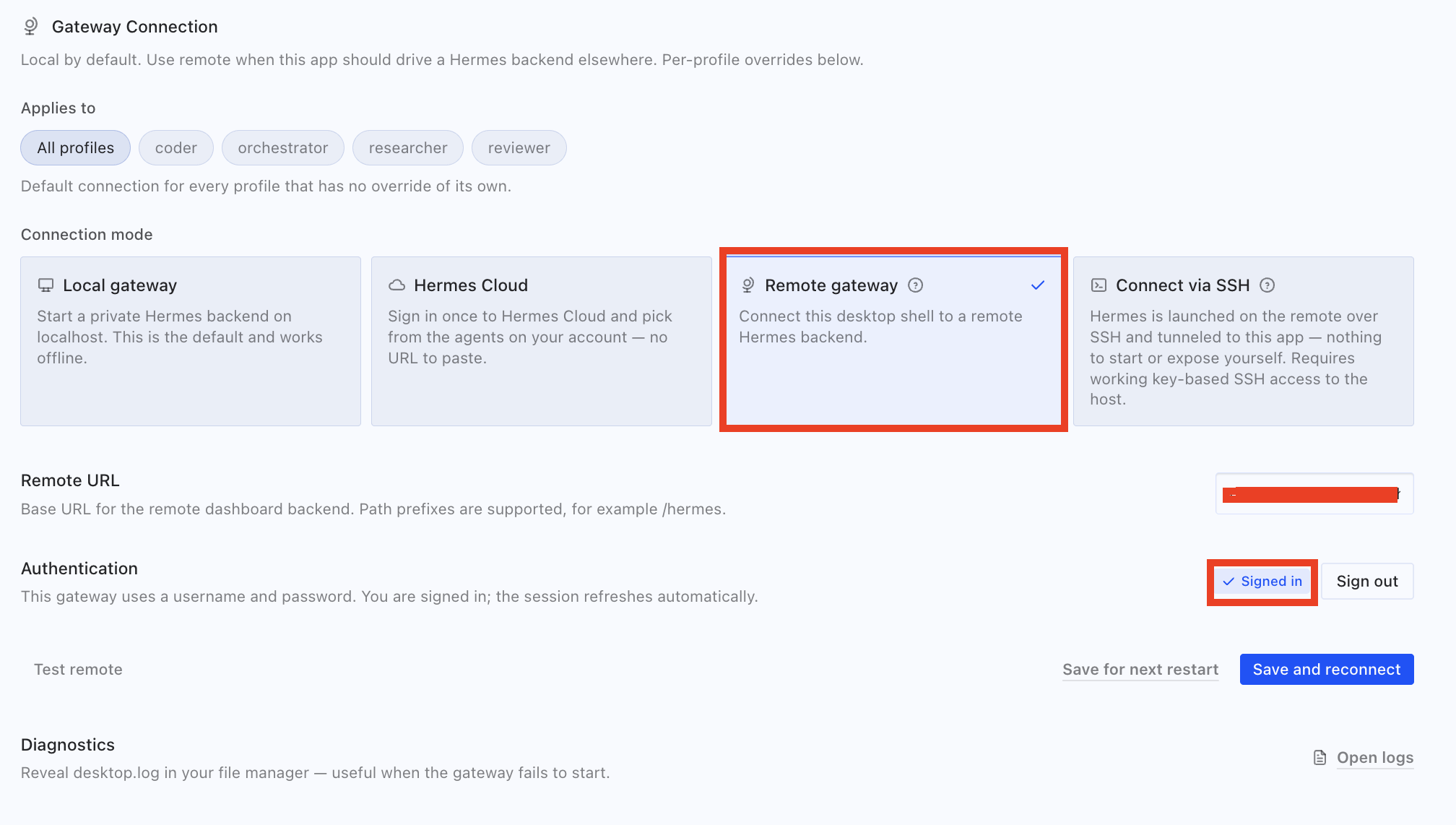Click the text starting 'Default connection for every profile'
The width and height of the screenshot is (1456, 825).
point(266,186)
